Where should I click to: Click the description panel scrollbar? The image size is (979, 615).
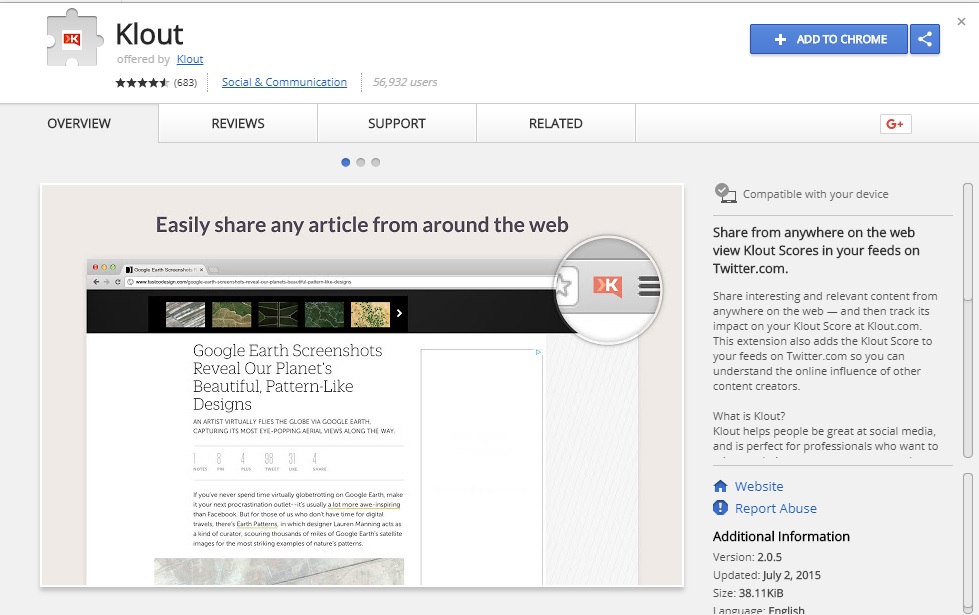(968, 320)
